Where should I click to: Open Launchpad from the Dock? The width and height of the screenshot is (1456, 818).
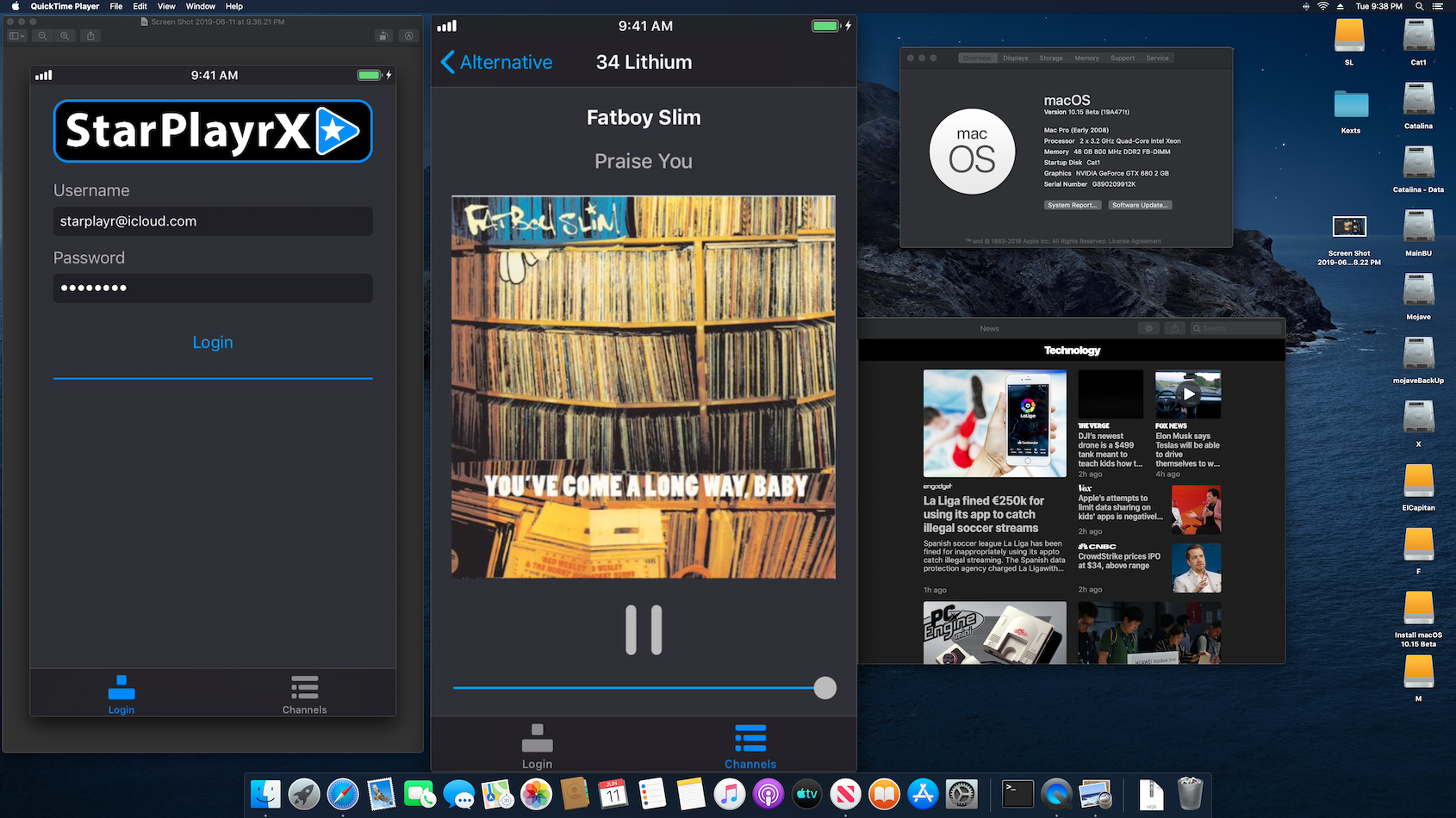(x=304, y=794)
